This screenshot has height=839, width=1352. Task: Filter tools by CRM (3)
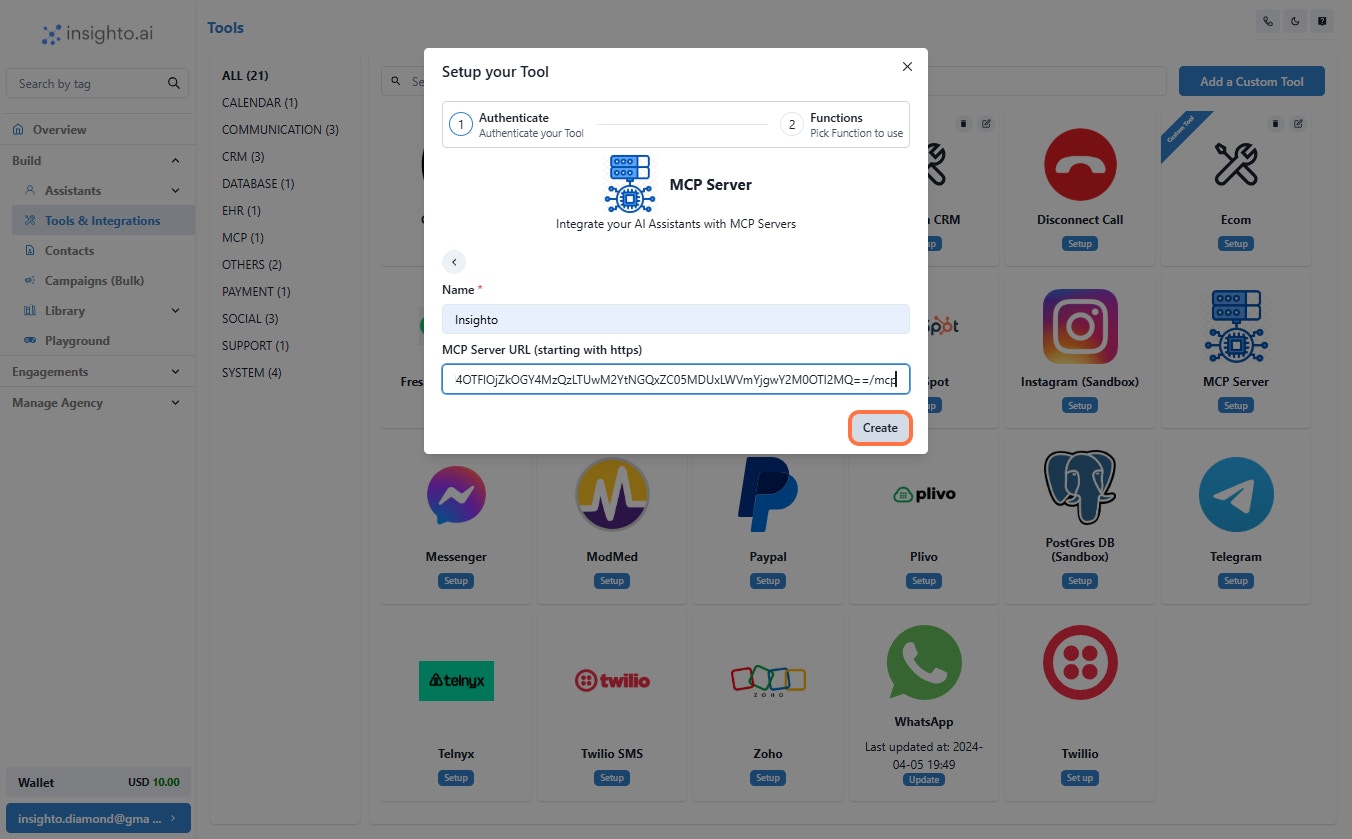coord(243,157)
